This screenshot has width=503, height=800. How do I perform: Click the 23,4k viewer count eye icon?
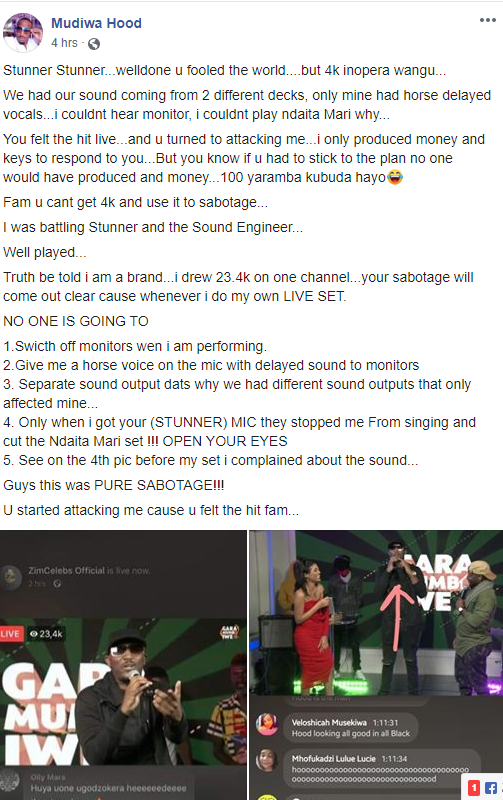tap(34, 634)
